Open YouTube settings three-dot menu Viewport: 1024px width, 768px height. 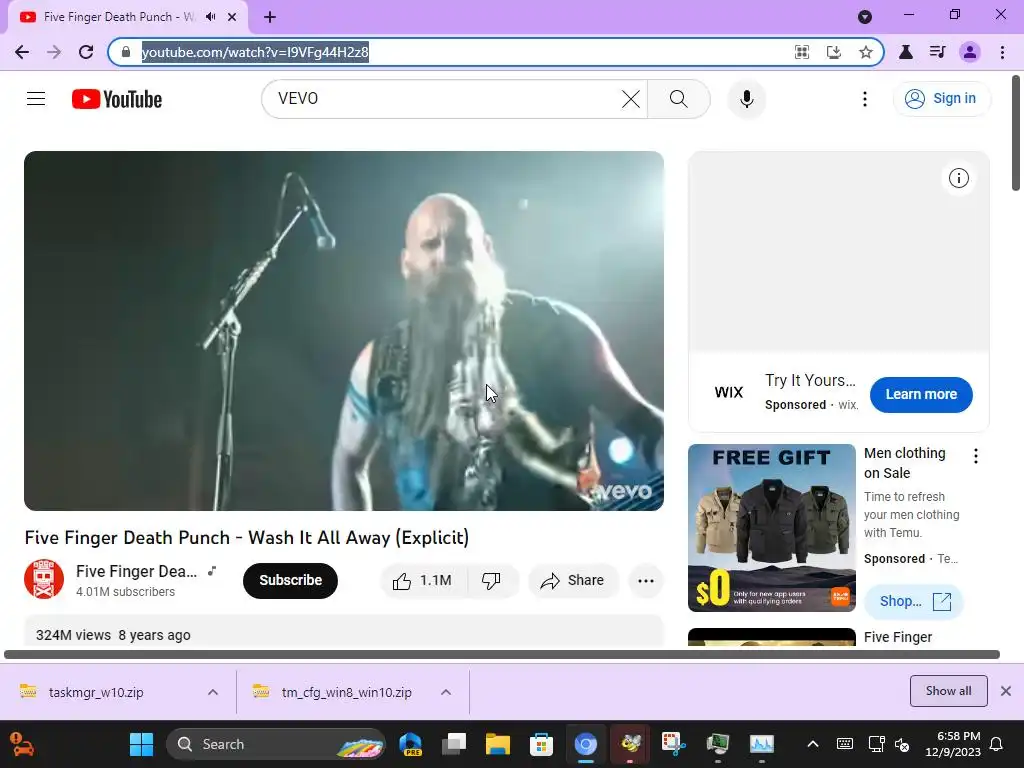pyautogui.click(x=865, y=99)
